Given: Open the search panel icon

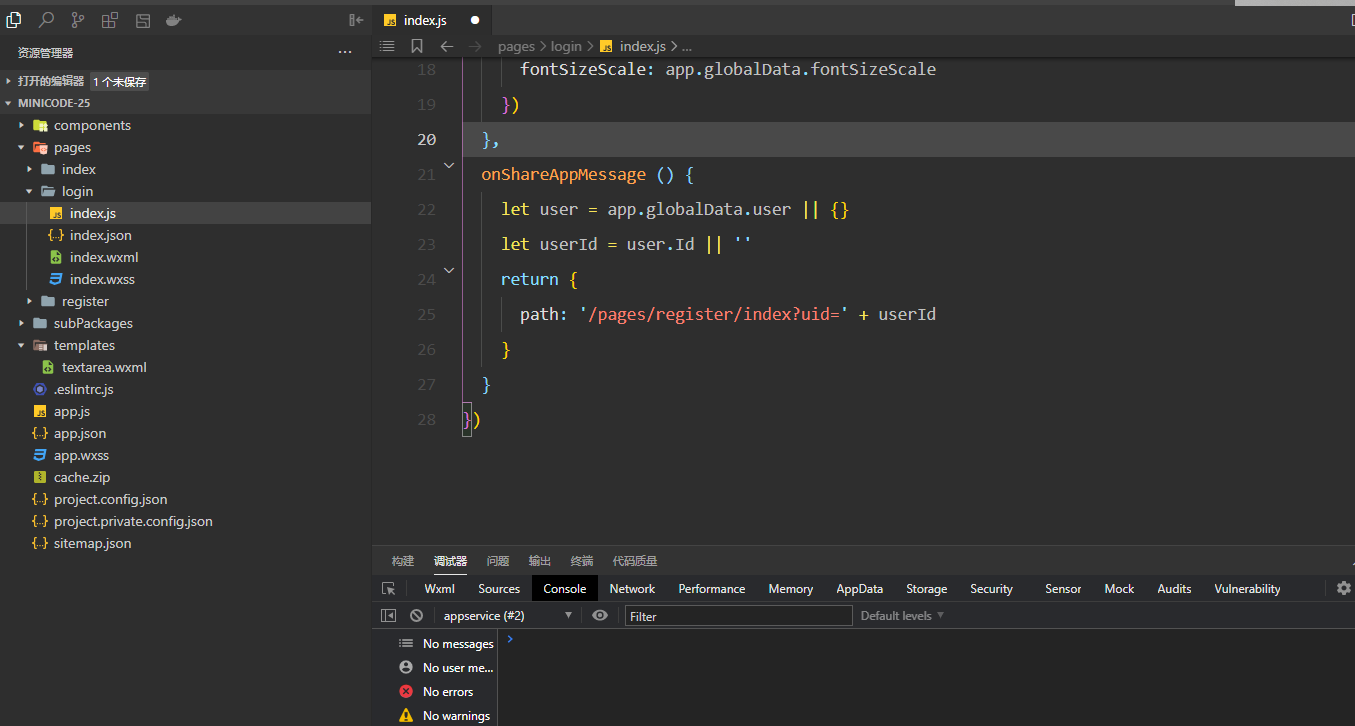Looking at the screenshot, I should pyautogui.click(x=46, y=20).
